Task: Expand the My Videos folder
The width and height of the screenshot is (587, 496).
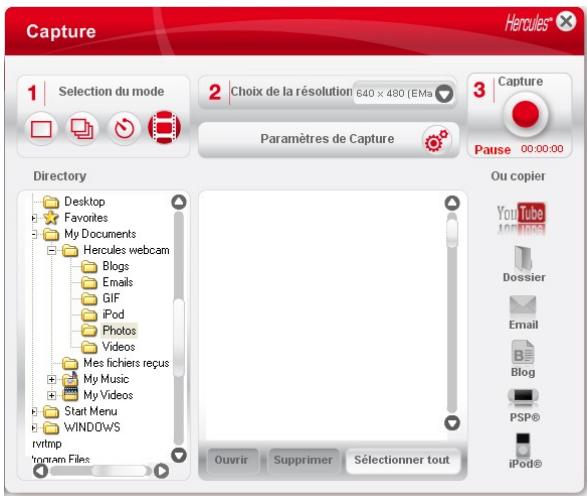Action: point(52,396)
